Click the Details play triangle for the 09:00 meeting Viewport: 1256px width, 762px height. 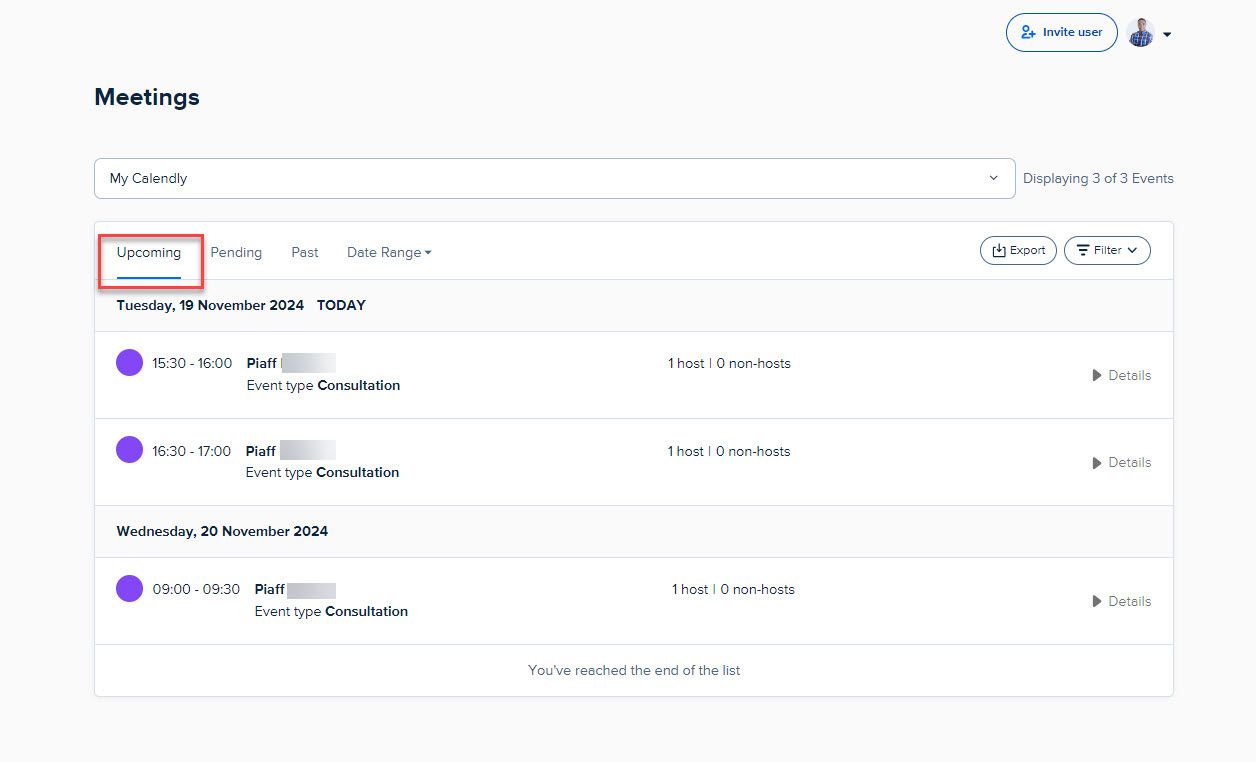1095,601
